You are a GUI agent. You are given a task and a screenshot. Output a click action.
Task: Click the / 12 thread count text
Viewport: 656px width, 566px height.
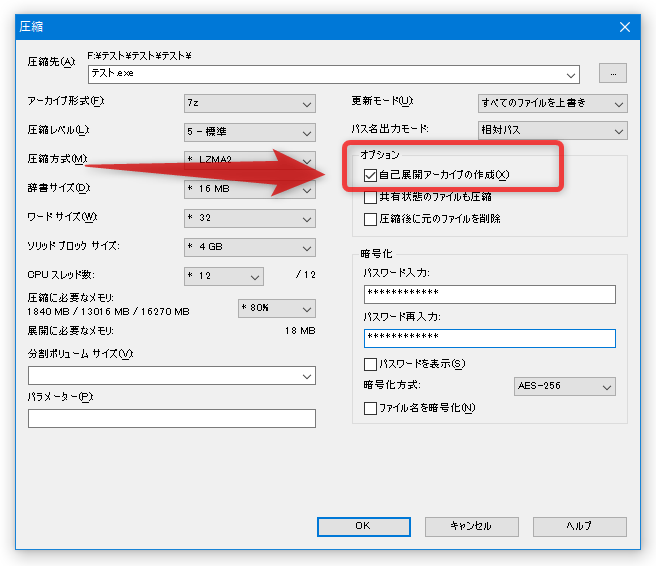pos(305,275)
